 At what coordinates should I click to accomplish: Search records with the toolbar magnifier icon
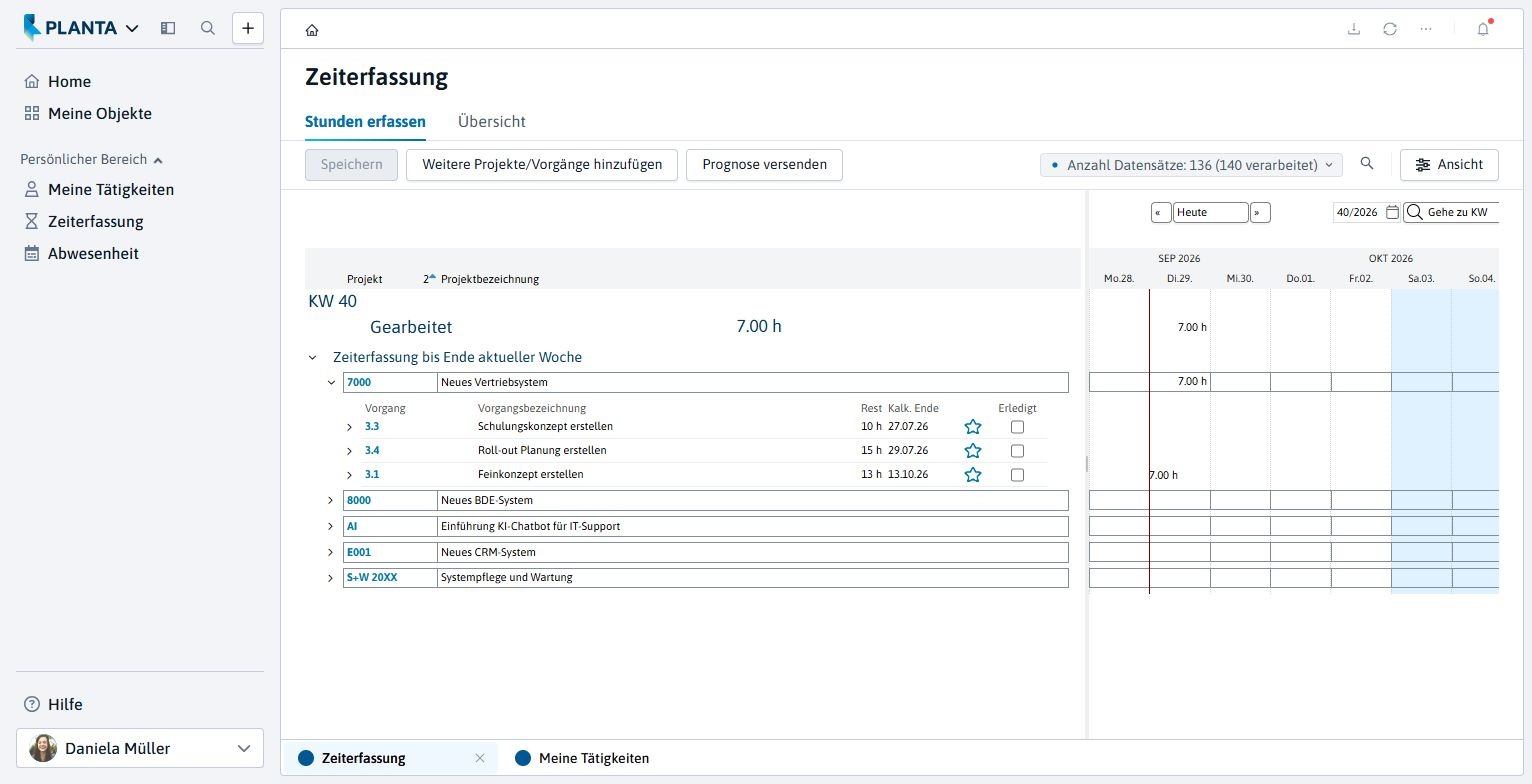point(1367,164)
